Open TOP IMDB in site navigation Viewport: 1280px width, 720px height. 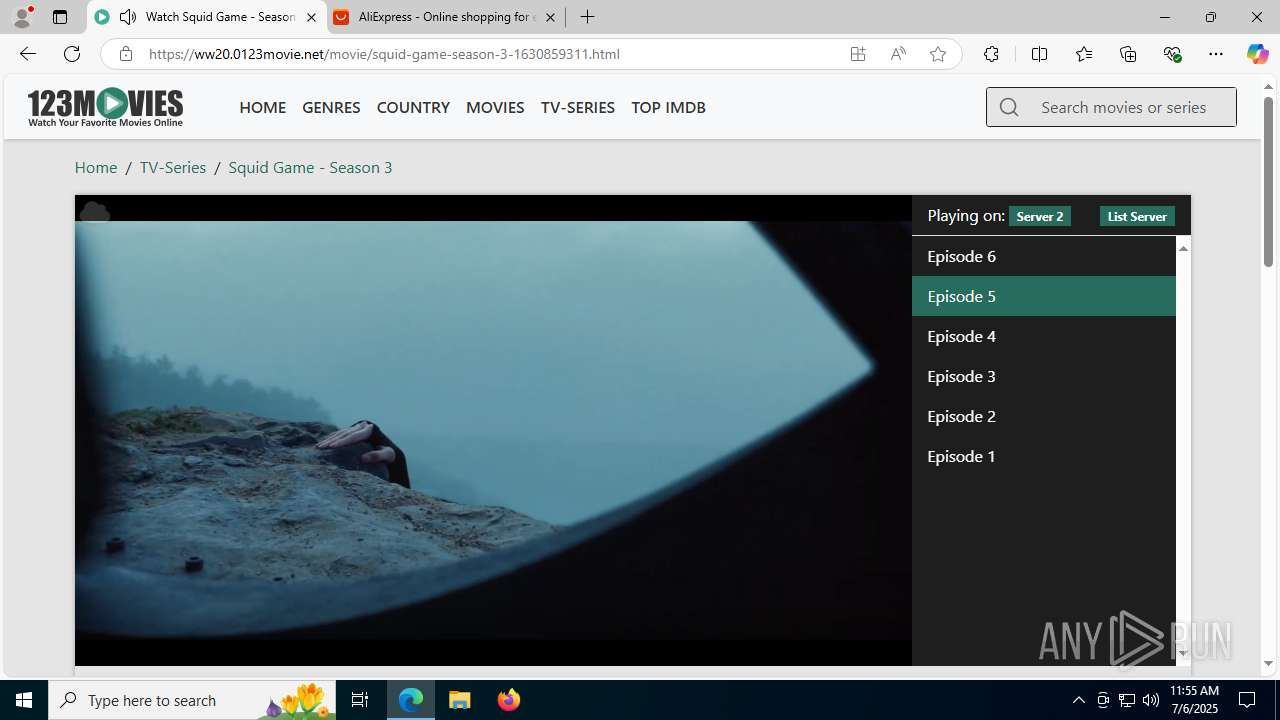pos(668,107)
